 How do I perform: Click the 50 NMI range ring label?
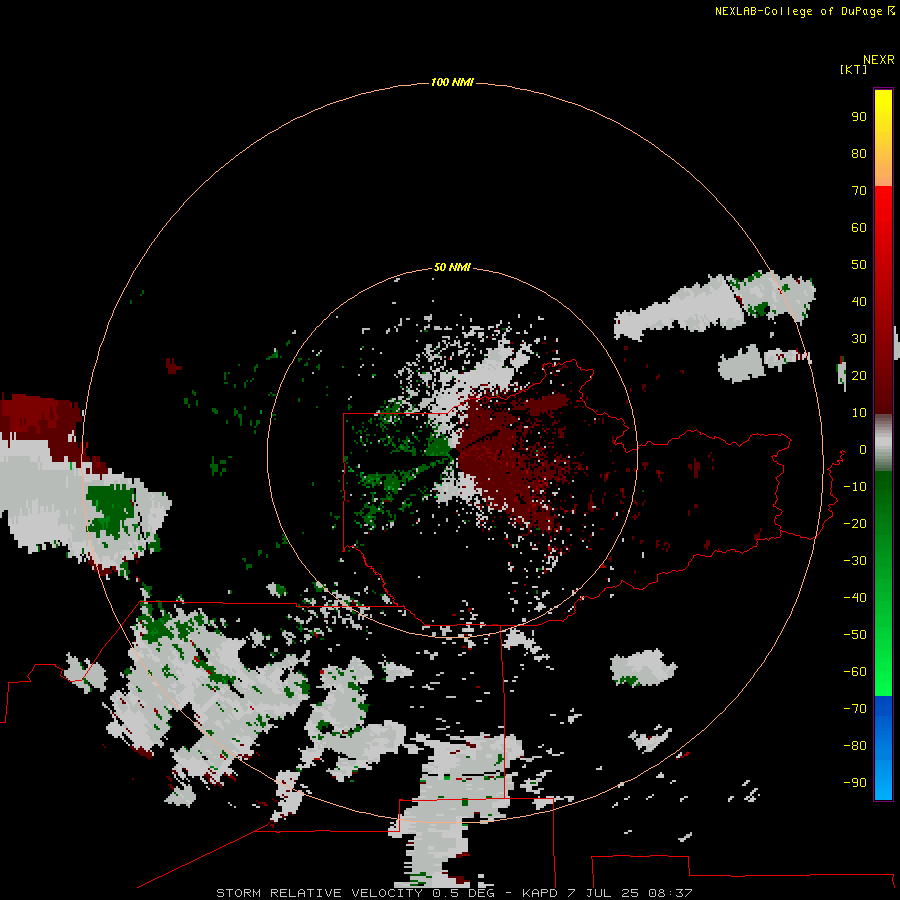(x=452, y=267)
